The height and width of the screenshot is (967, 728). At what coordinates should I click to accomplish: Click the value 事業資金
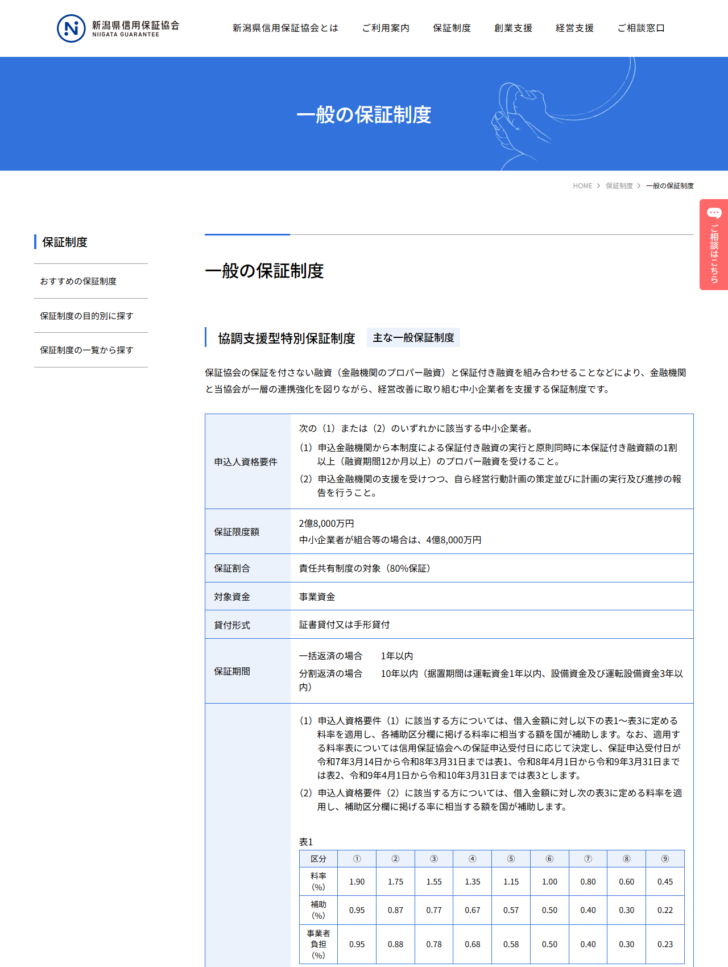tap(317, 596)
